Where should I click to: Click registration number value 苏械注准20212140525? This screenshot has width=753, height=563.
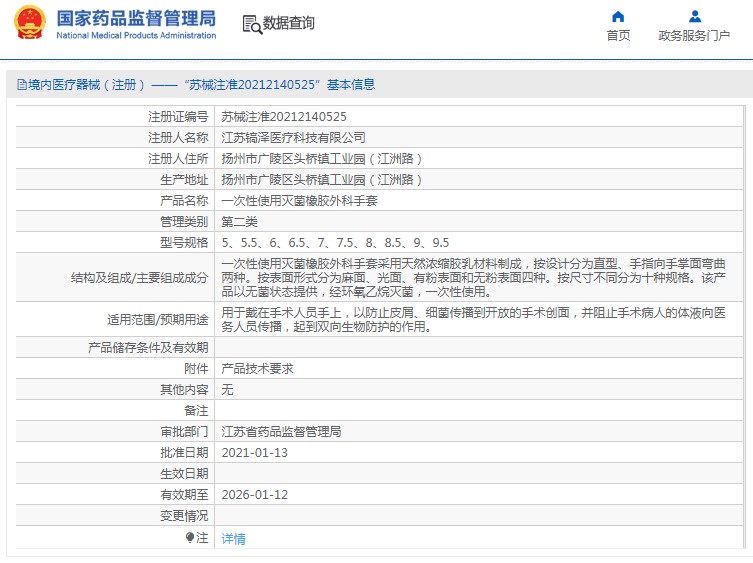click(284, 116)
